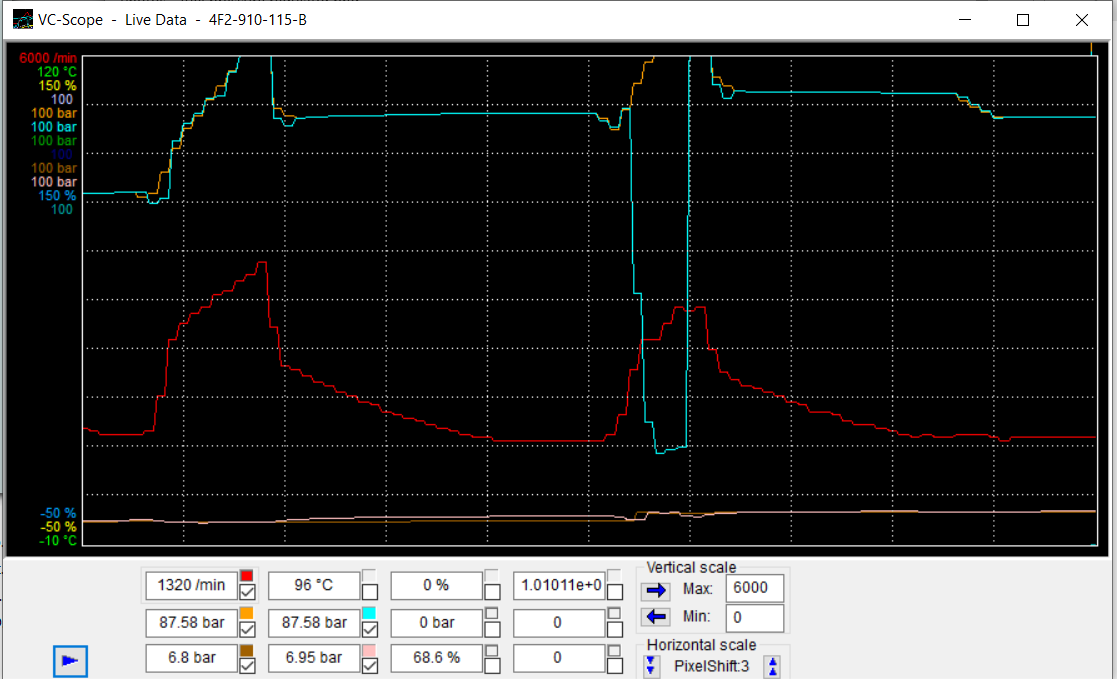Click the left arrow beside Min
This screenshot has width=1117, height=679.
pyautogui.click(x=656, y=617)
